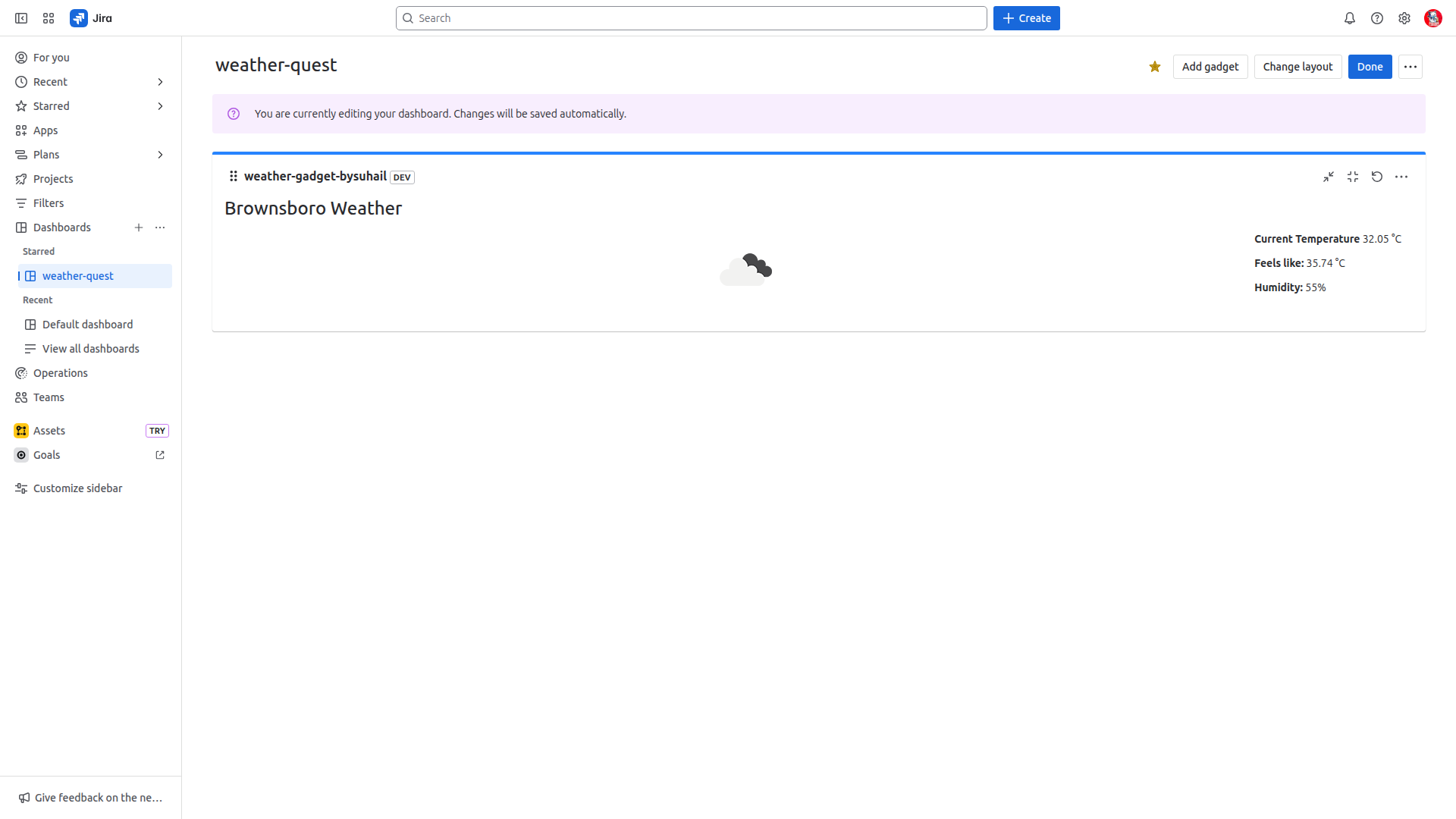Collapse the sidebar using the panel icon
Screen dimensions: 1456x819
[x=21, y=18]
